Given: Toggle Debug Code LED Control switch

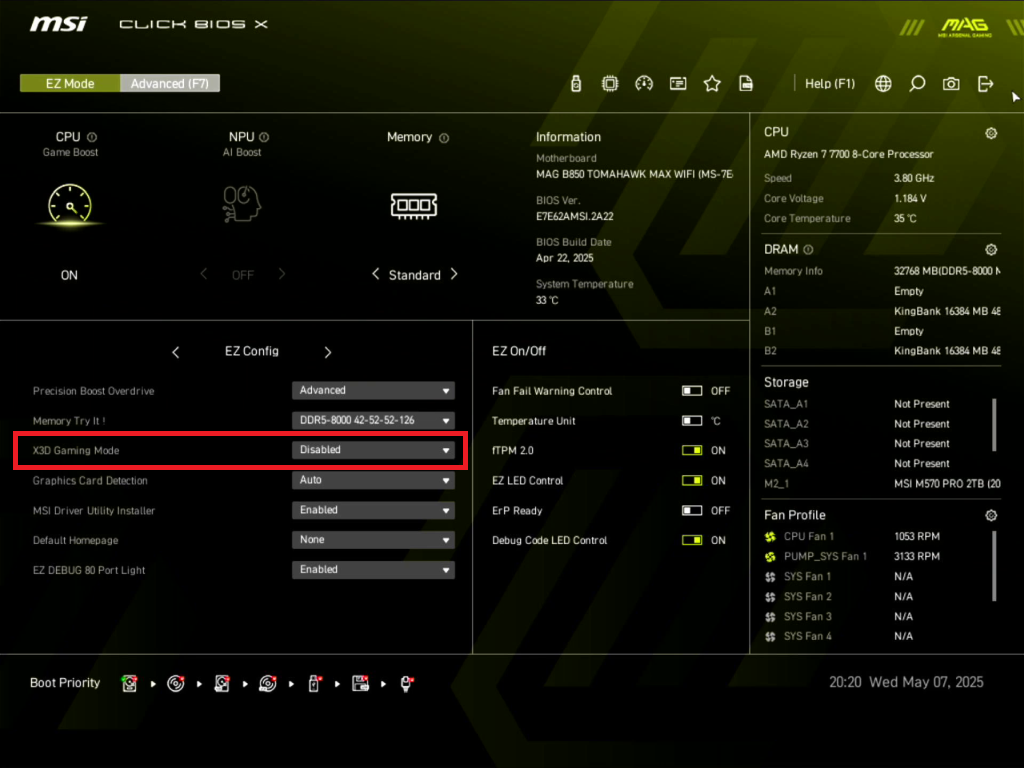Looking at the screenshot, I should click(x=692, y=540).
